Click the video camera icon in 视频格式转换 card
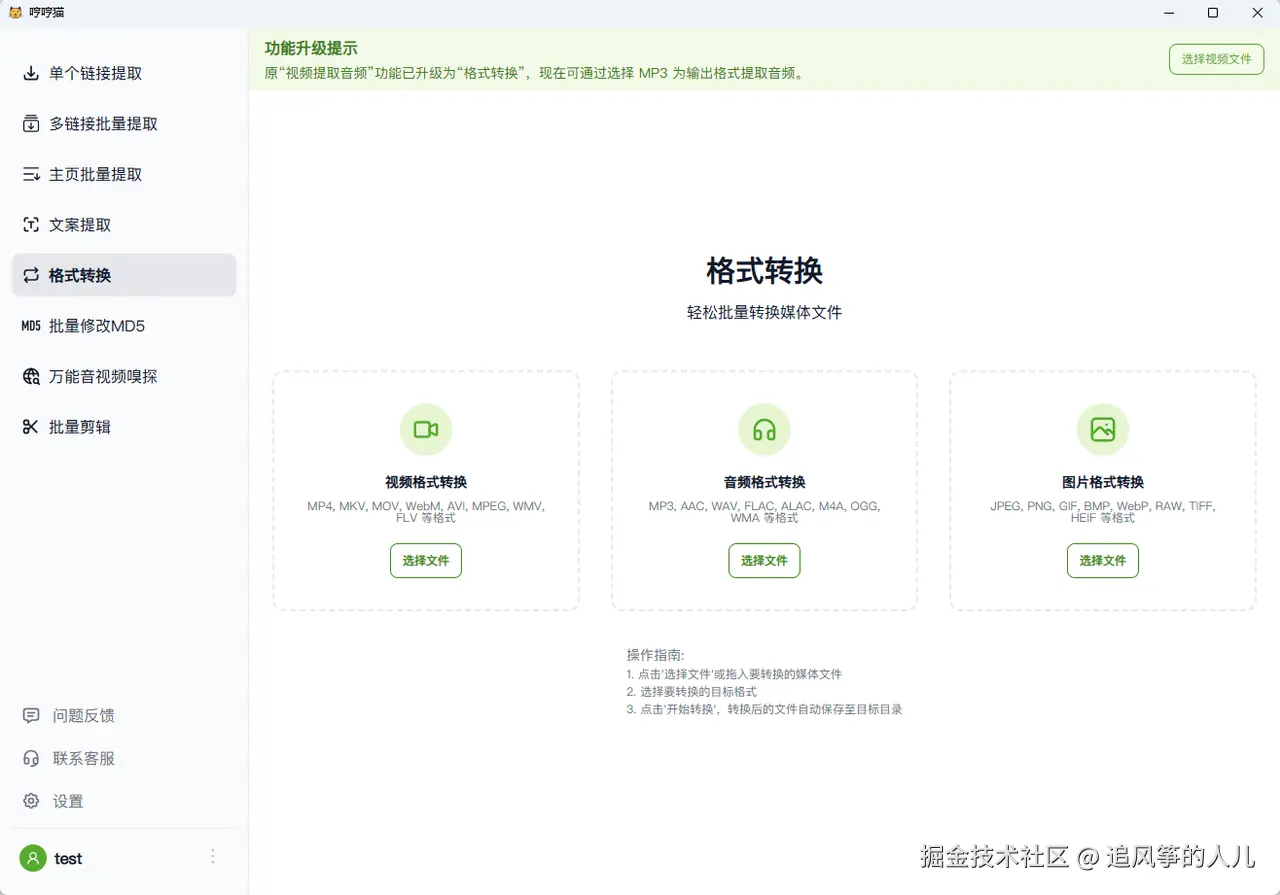 point(426,430)
